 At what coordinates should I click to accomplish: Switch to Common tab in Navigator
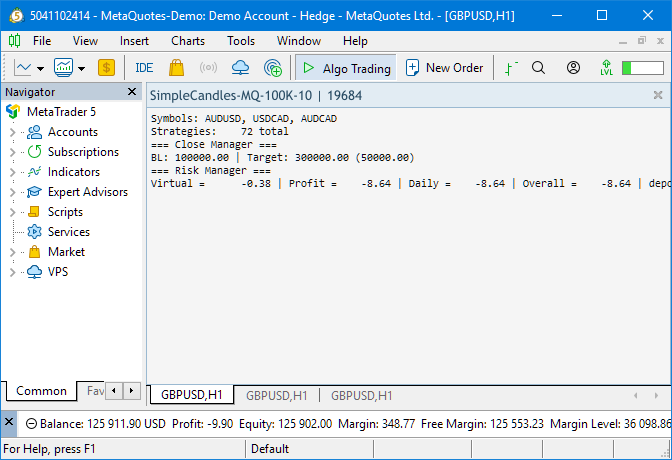tap(42, 391)
